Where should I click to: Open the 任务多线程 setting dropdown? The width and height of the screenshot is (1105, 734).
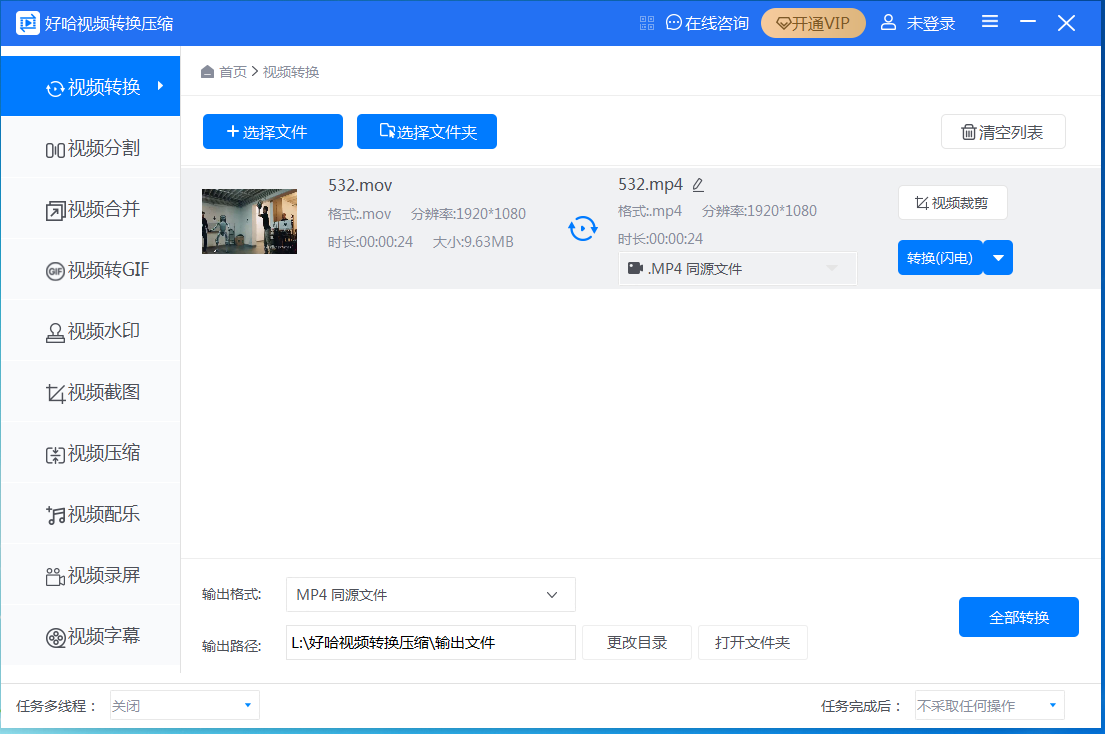tap(184, 705)
